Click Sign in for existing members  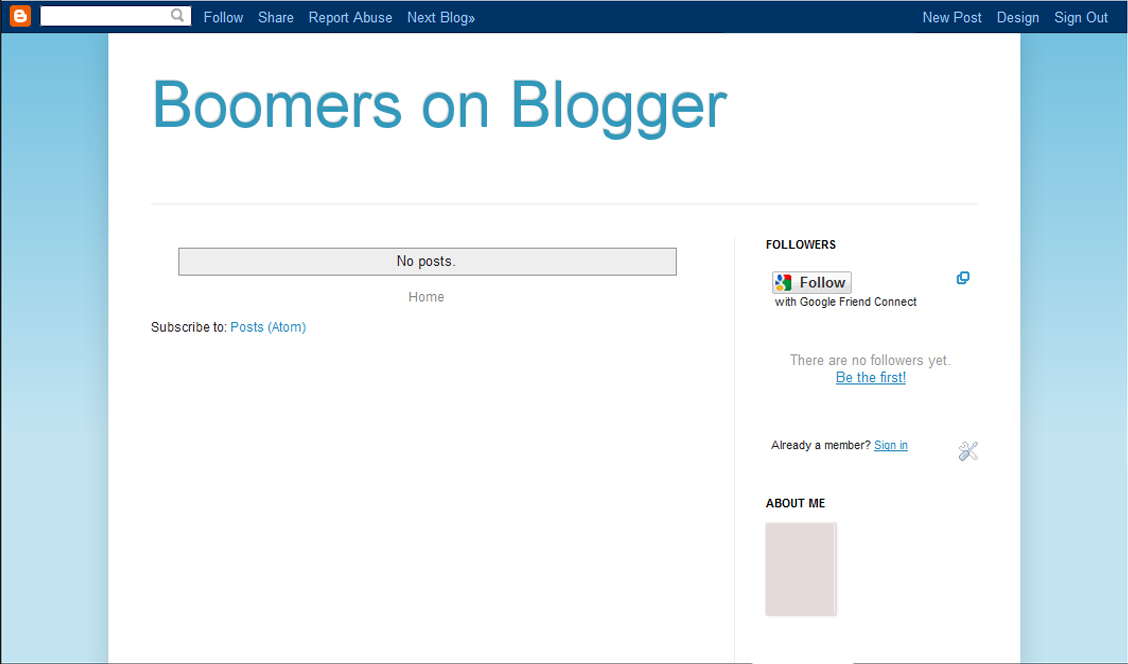click(890, 444)
